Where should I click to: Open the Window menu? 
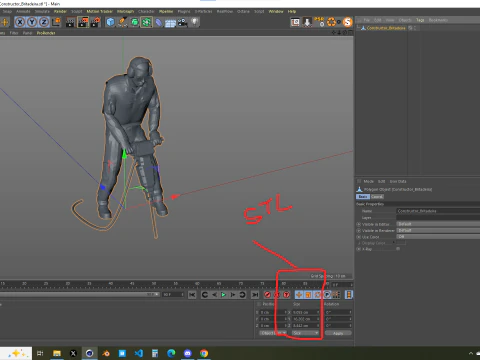[x=276, y=11]
